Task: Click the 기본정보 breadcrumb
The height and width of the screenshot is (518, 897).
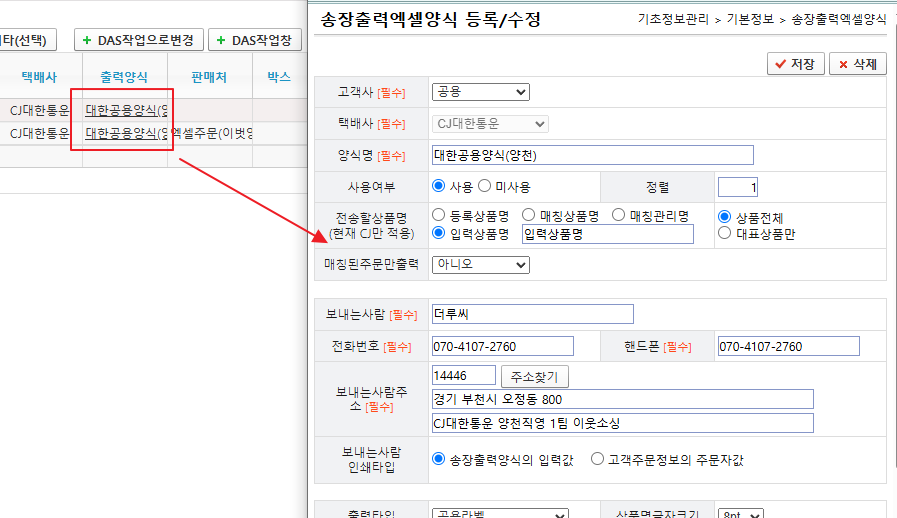Action: pyautogui.click(x=750, y=19)
